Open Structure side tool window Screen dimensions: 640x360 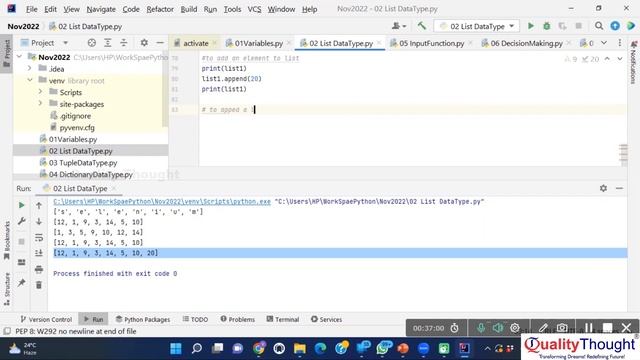[x=6, y=289]
